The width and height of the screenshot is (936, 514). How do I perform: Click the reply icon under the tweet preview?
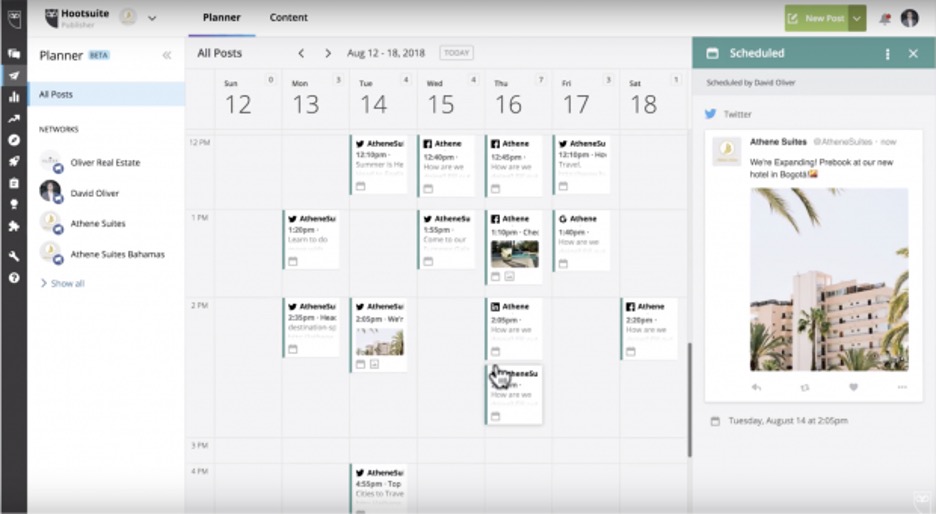pyautogui.click(x=756, y=387)
